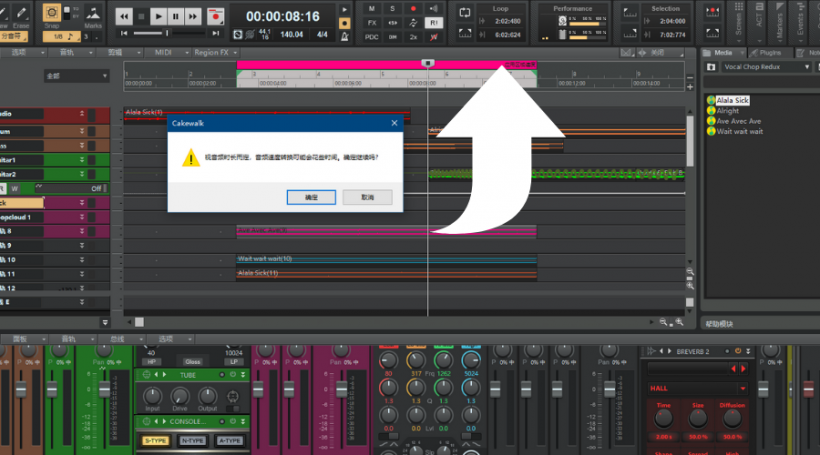The width and height of the screenshot is (820, 455).
Task: Open the Markers module dropdown
Action: (779, 40)
